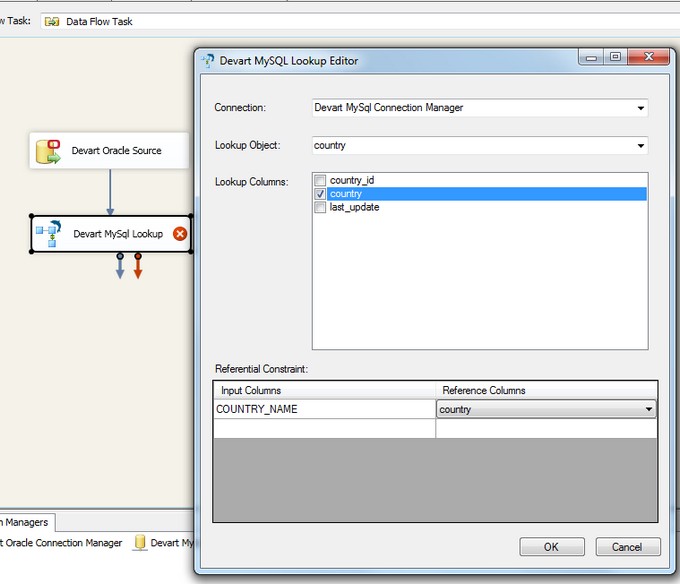Check the country_id lookup column

(x=320, y=180)
